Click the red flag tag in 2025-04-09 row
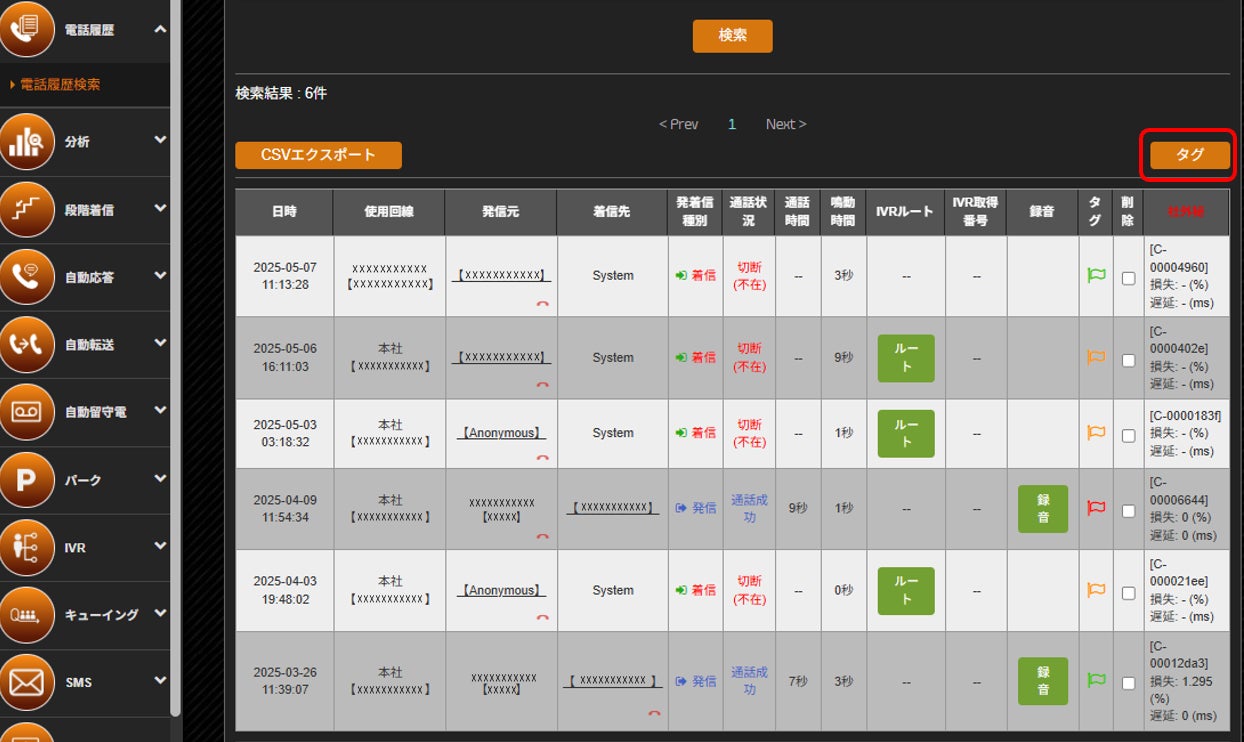The width and height of the screenshot is (1244, 742). click(1096, 507)
